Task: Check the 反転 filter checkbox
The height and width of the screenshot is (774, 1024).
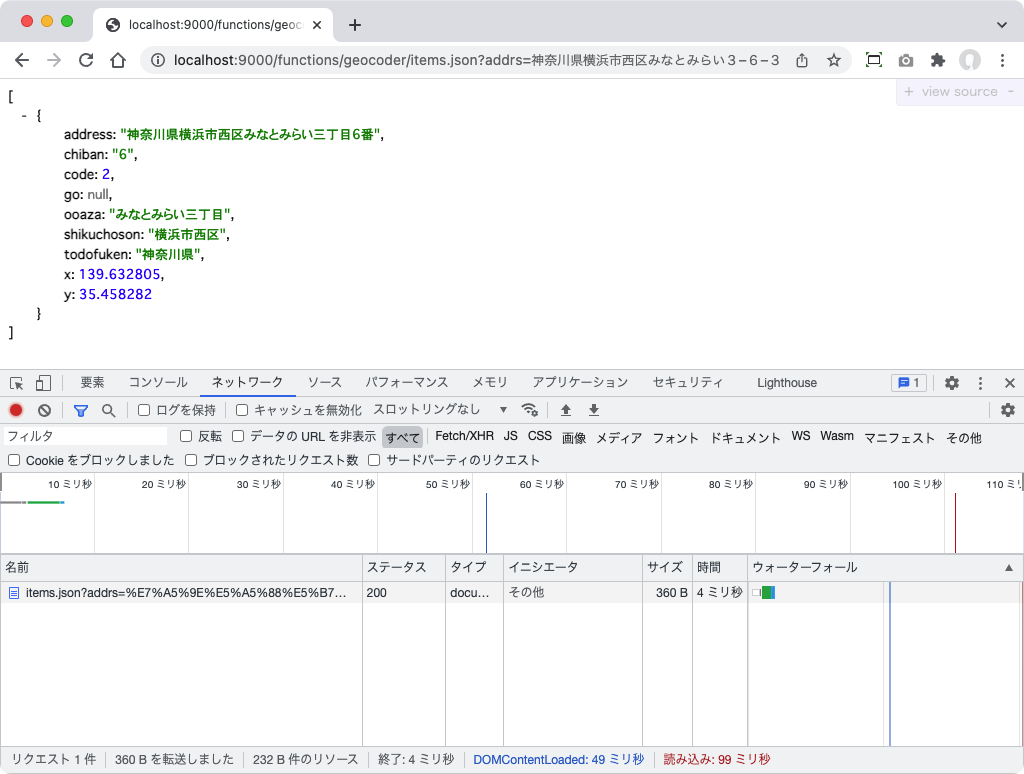Action: (x=186, y=436)
